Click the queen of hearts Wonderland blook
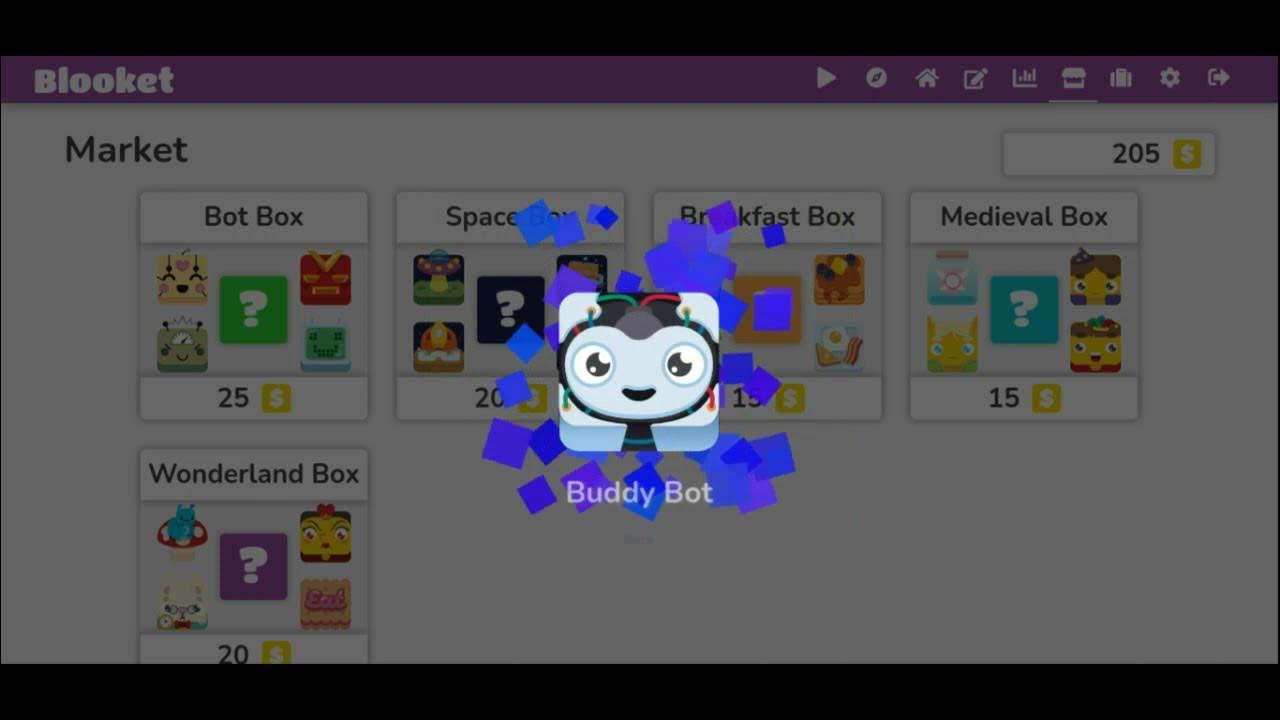The height and width of the screenshot is (720, 1280). [x=326, y=534]
